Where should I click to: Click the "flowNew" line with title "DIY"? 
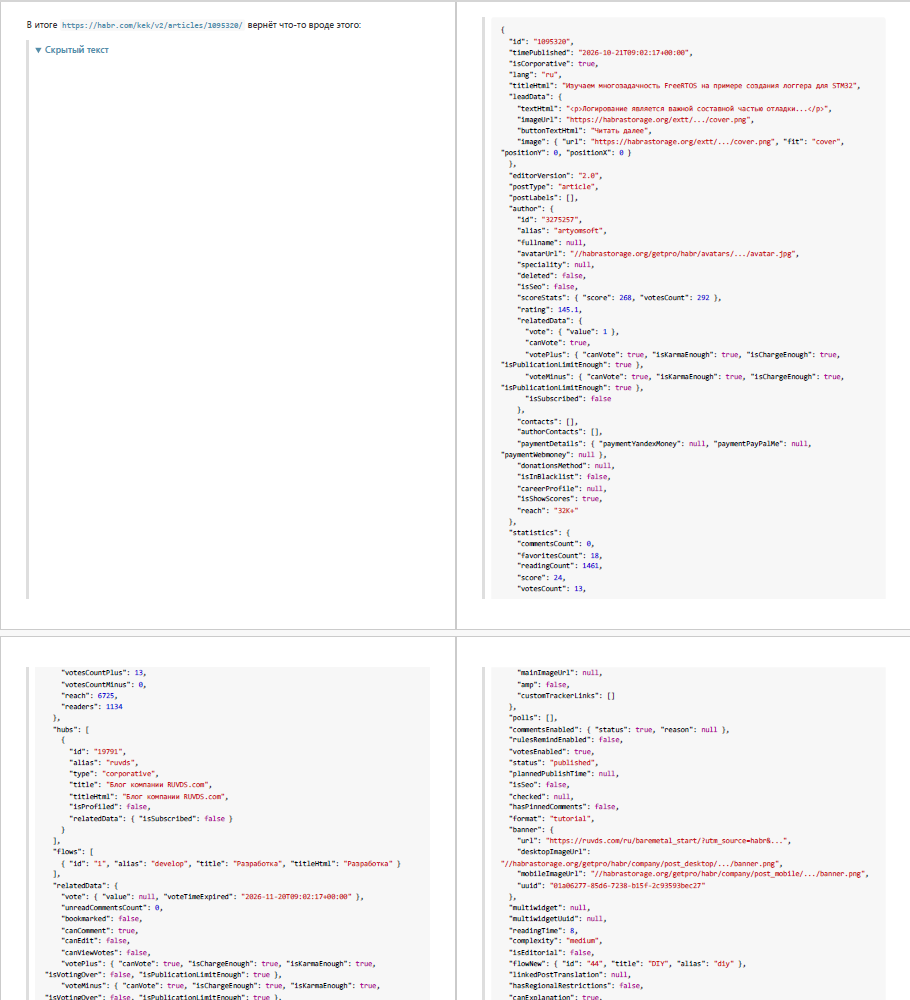pyautogui.click(x=627, y=964)
